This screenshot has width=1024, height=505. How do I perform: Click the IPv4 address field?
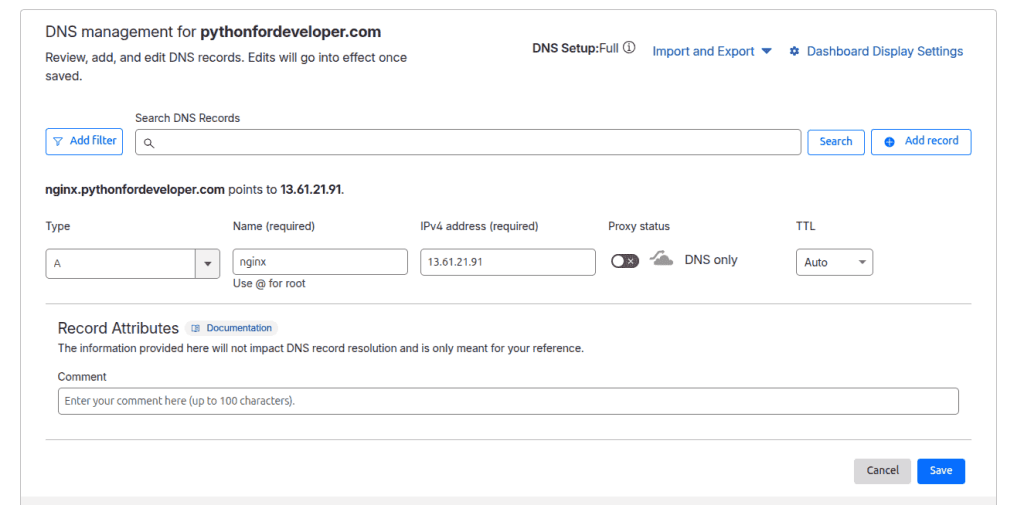click(x=508, y=262)
